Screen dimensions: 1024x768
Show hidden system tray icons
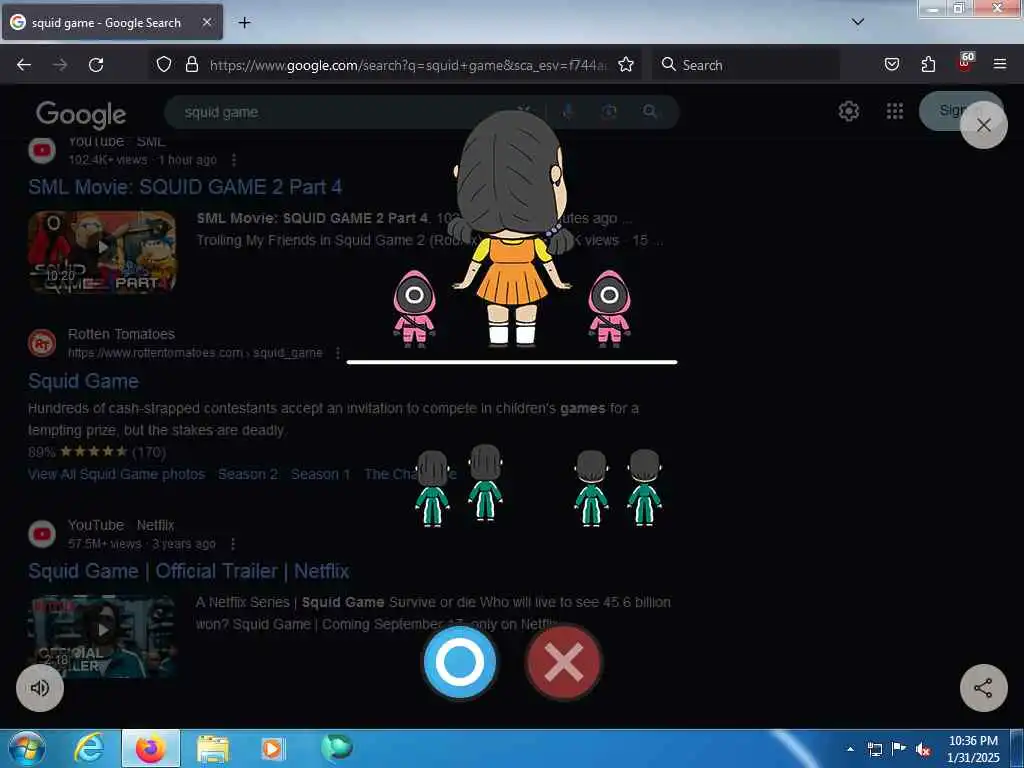click(850, 749)
